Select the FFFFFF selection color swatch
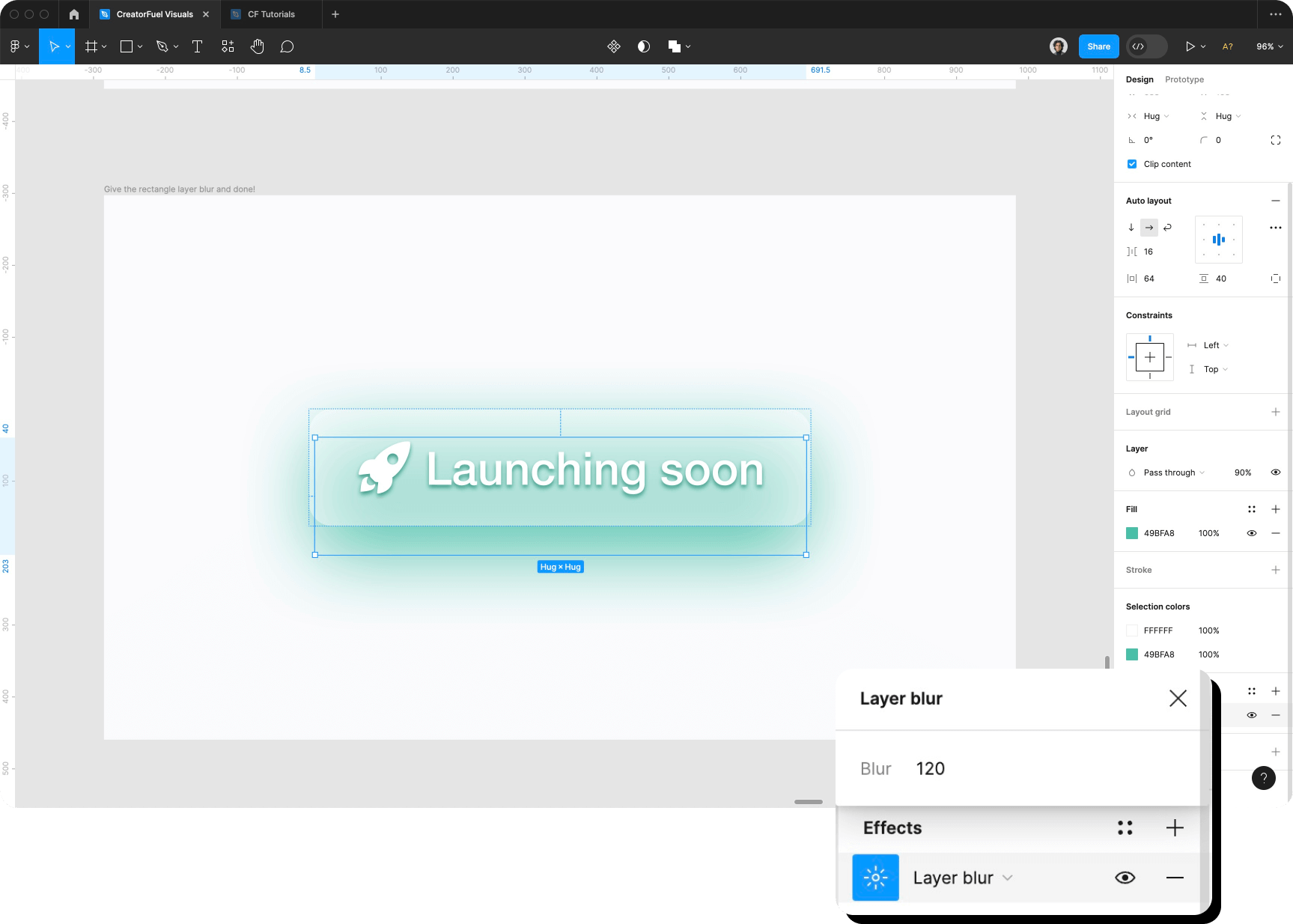The height and width of the screenshot is (924, 1293). tap(1132, 630)
